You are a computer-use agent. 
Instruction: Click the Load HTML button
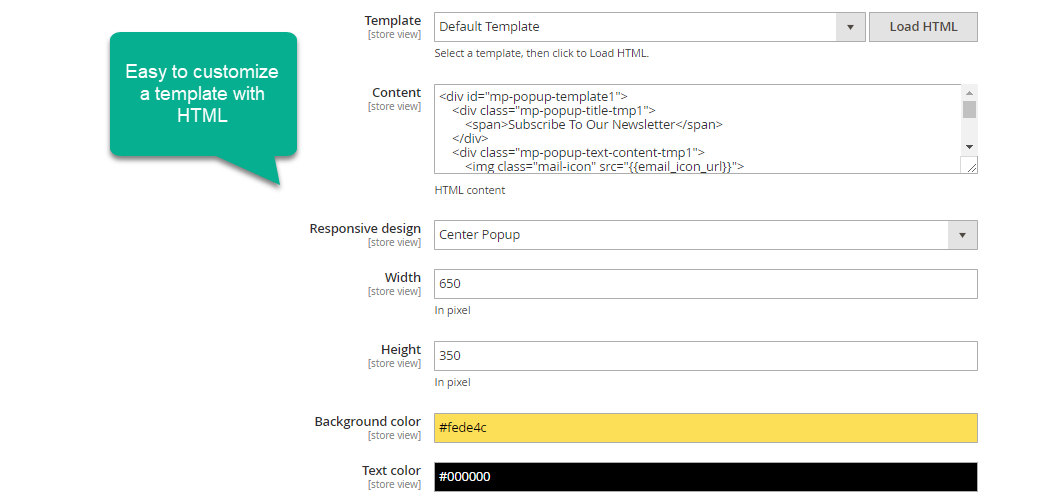(x=923, y=27)
